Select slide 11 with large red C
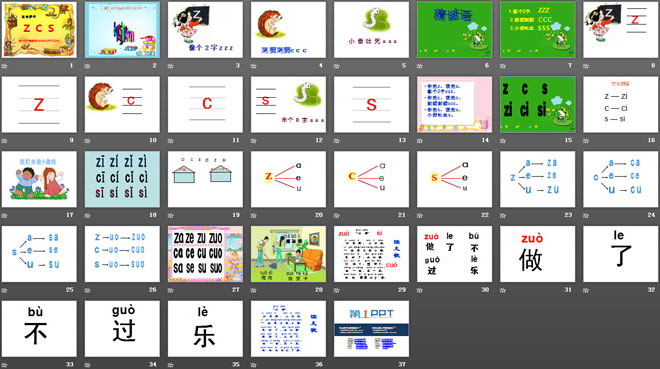 tap(205, 104)
